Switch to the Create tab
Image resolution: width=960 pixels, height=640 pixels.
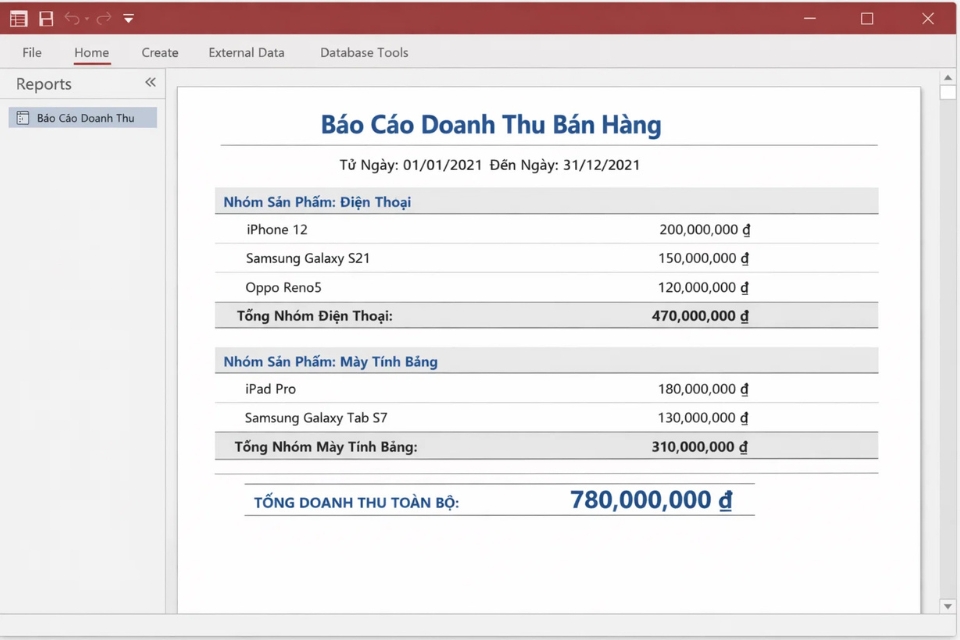pyautogui.click(x=159, y=52)
